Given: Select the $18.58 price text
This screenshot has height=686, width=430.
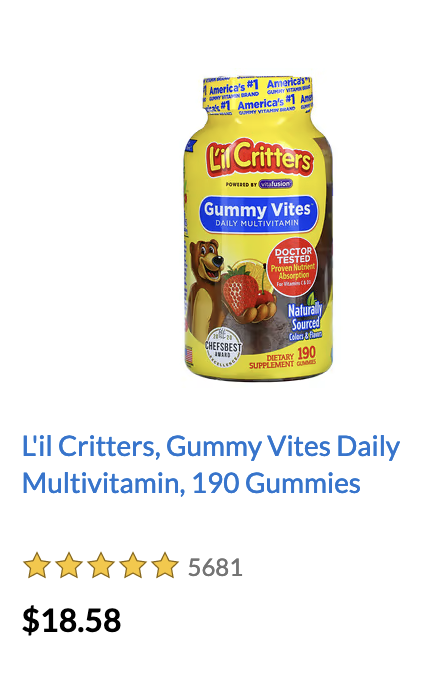Looking at the screenshot, I should click(x=71, y=620).
